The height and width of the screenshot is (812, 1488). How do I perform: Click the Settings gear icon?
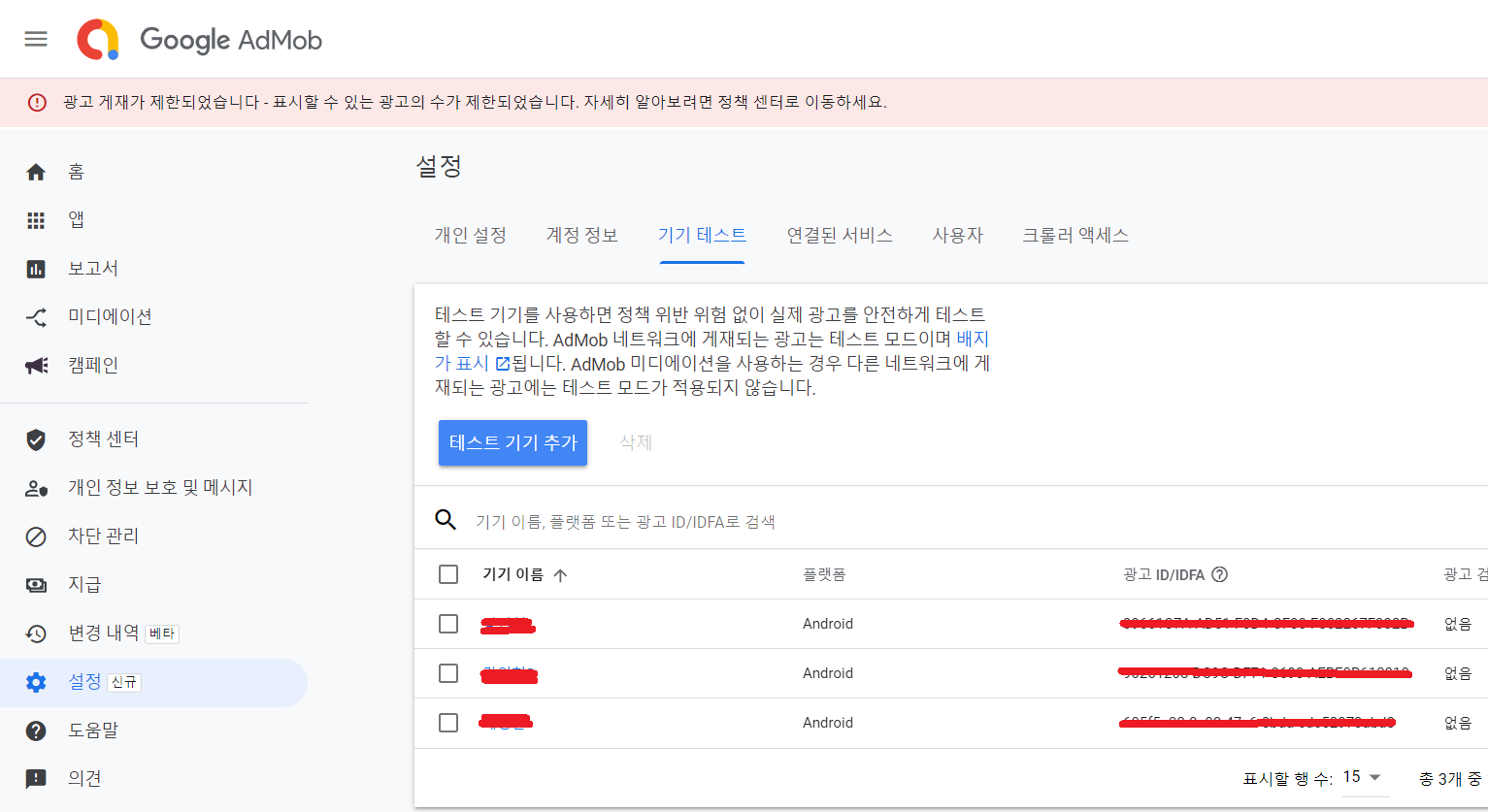click(x=36, y=682)
